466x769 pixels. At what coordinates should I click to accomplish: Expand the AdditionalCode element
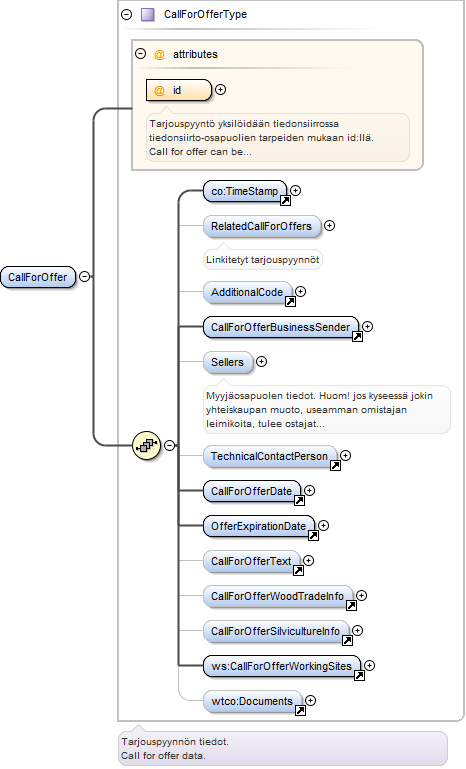coord(300,291)
